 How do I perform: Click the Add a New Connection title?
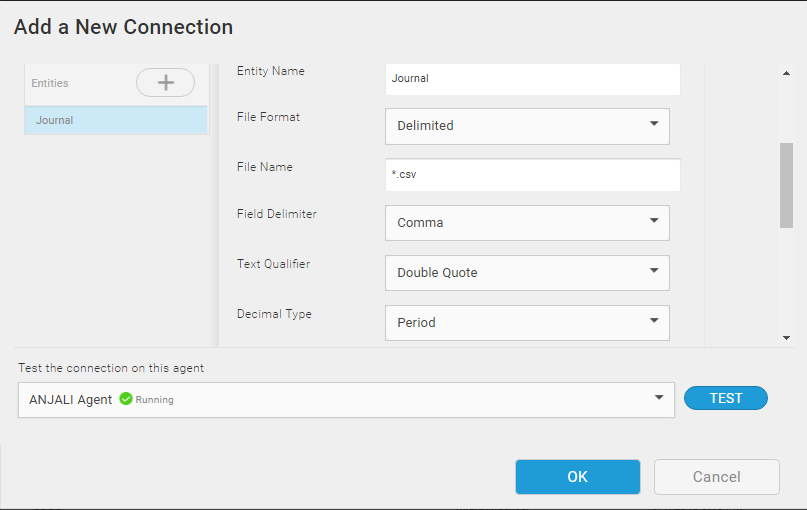(x=123, y=27)
